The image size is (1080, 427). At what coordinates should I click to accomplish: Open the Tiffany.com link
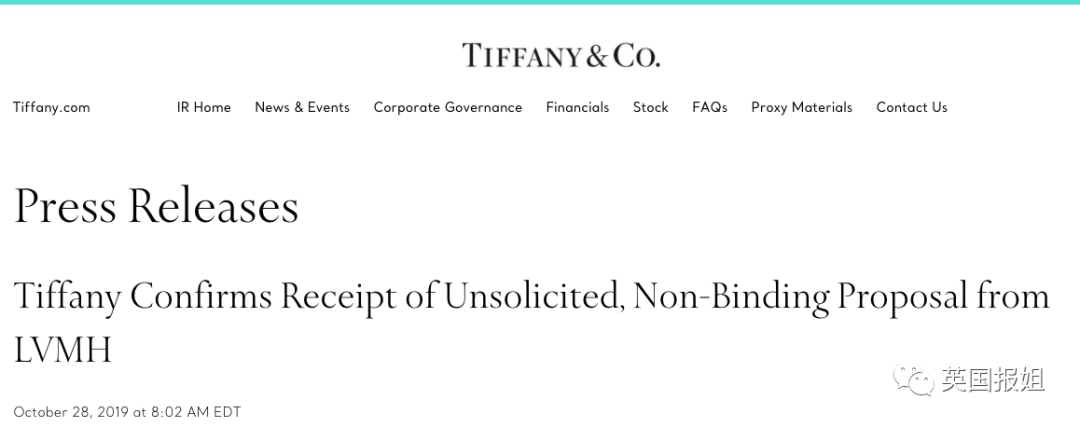click(x=52, y=107)
